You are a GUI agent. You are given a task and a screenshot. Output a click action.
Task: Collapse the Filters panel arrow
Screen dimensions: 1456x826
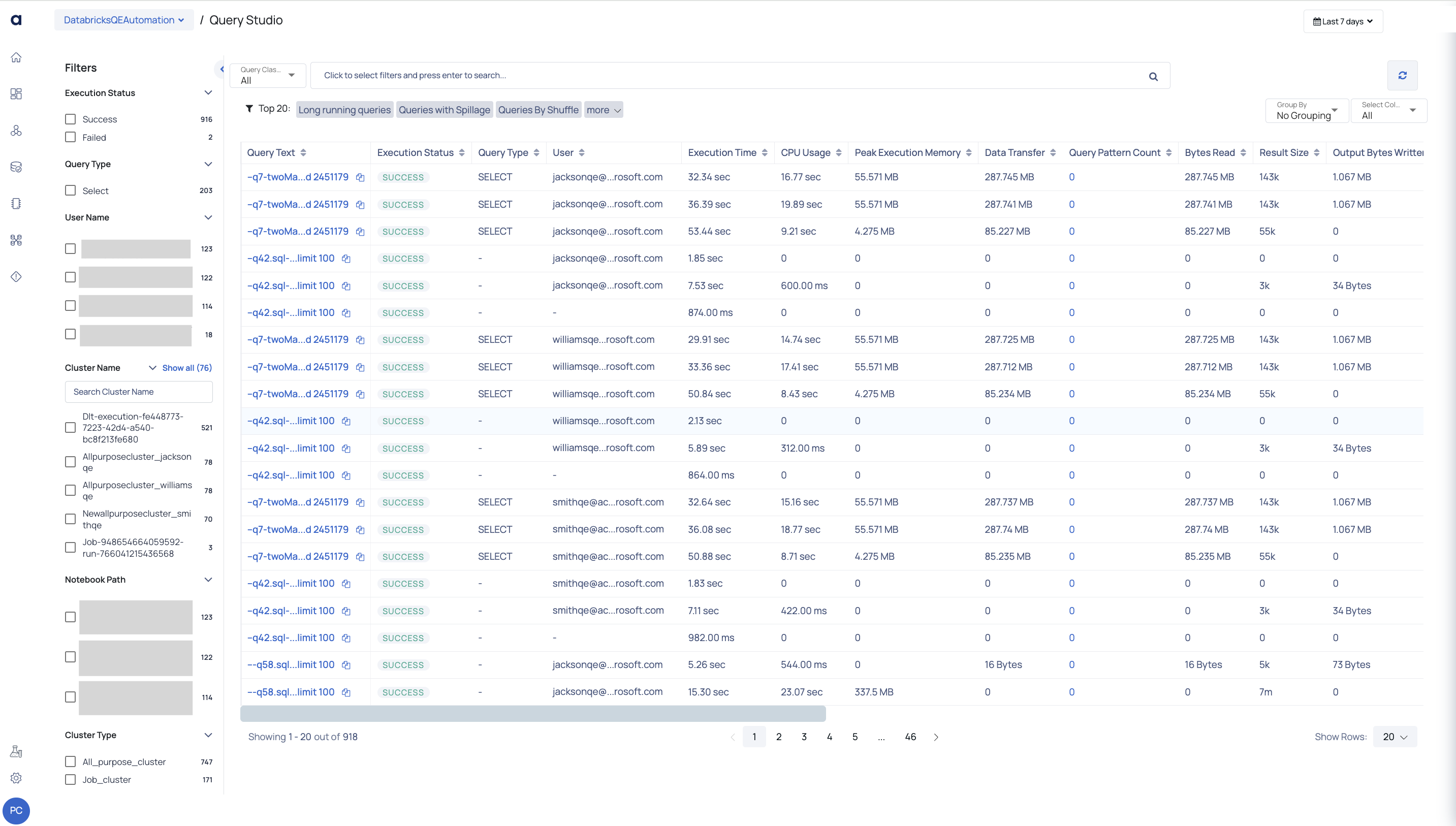[x=222, y=69]
